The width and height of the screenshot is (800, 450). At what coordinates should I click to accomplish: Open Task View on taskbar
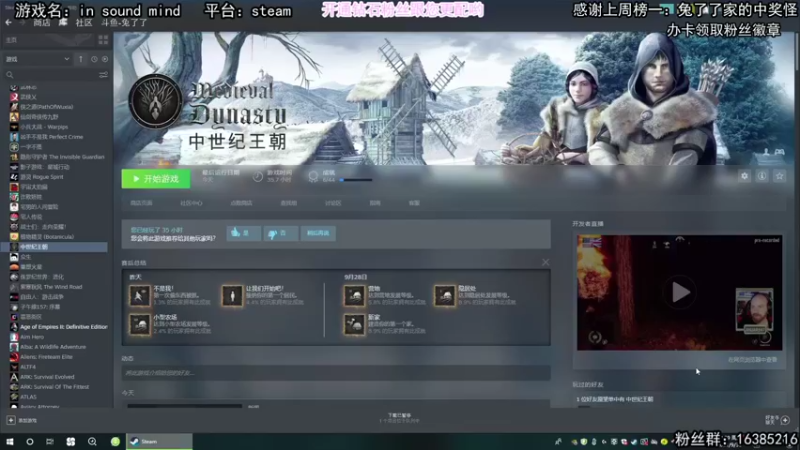click(x=49, y=442)
